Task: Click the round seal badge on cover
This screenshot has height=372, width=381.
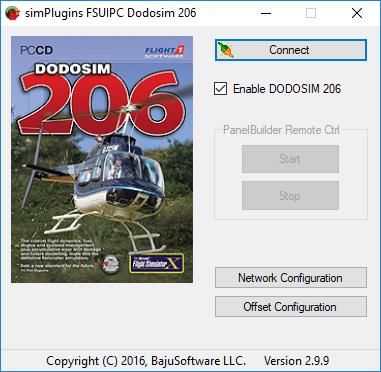Action: pyautogui.click(x=110, y=264)
